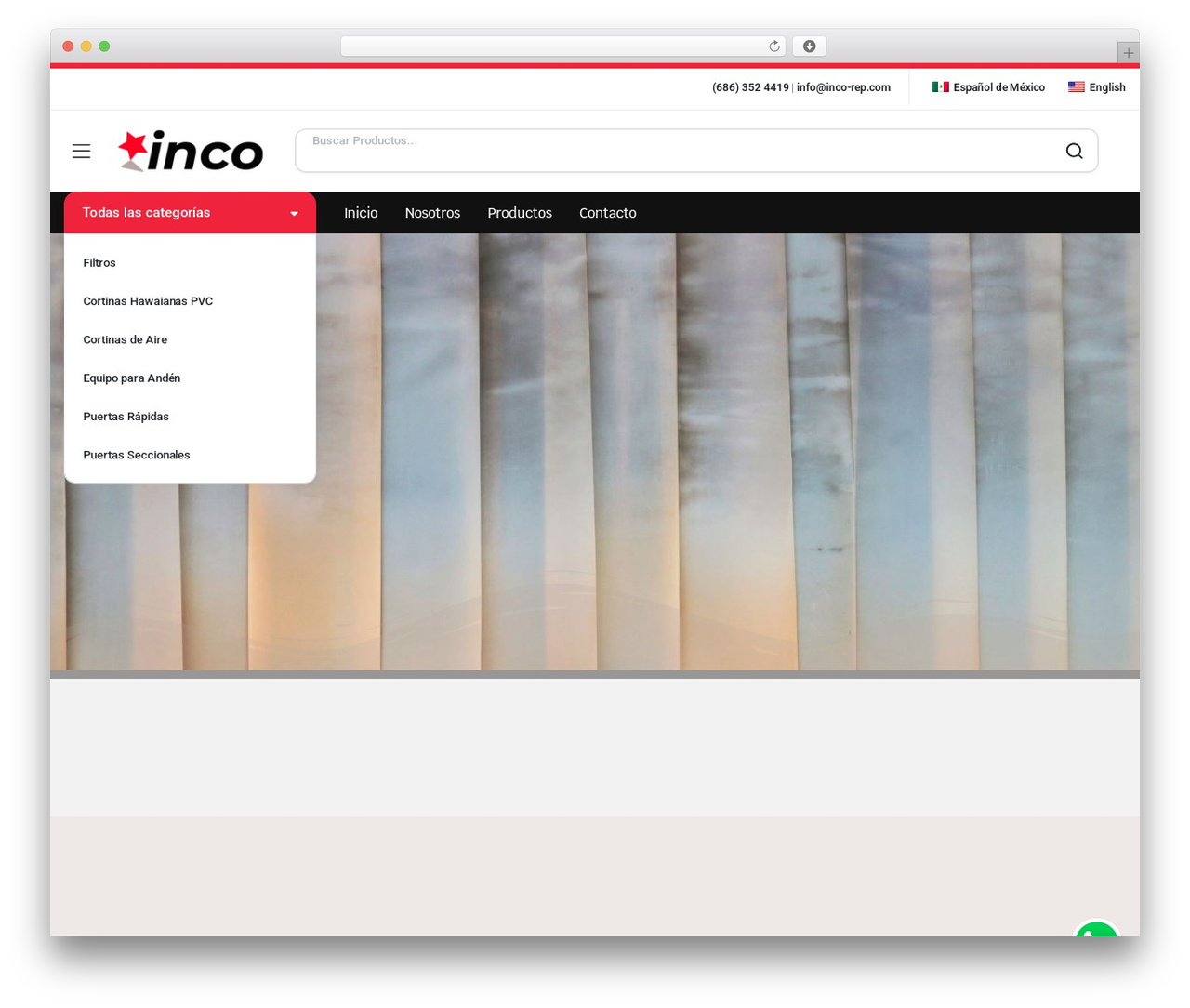Click the browser reload icon
Image resolution: width=1190 pixels, height=1008 pixels.
(773, 46)
